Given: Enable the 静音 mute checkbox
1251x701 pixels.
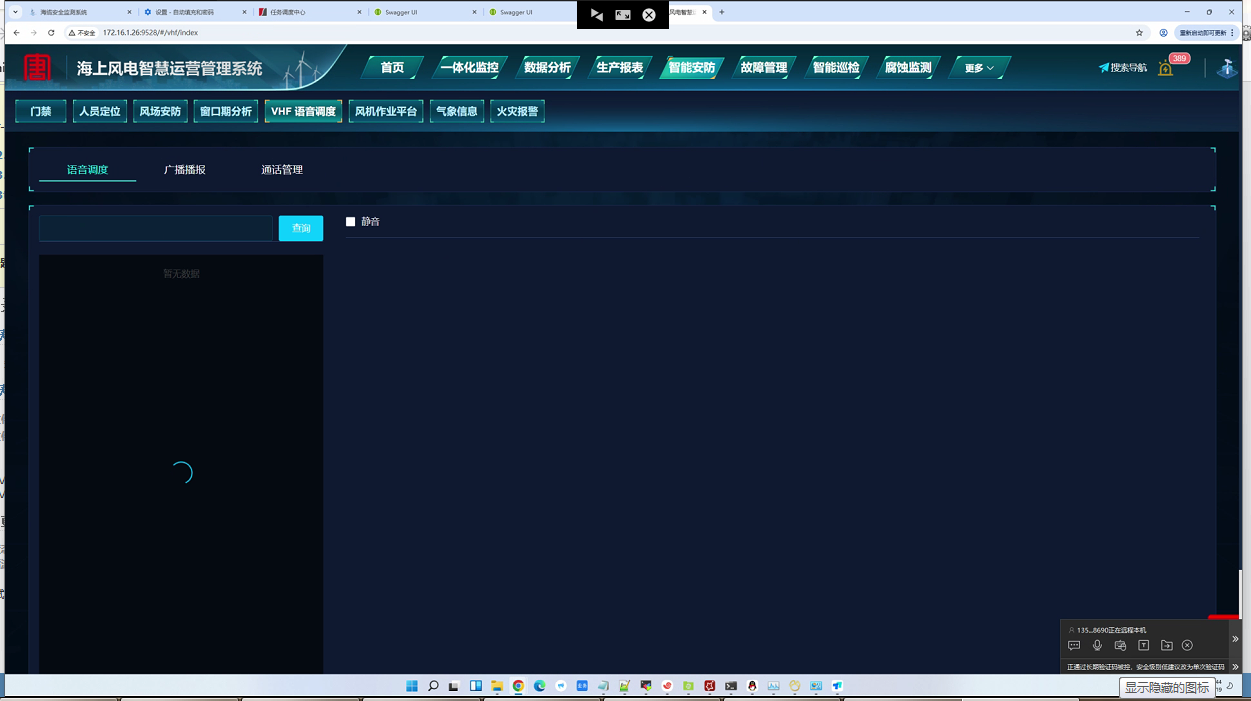Looking at the screenshot, I should pyautogui.click(x=351, y=222).
